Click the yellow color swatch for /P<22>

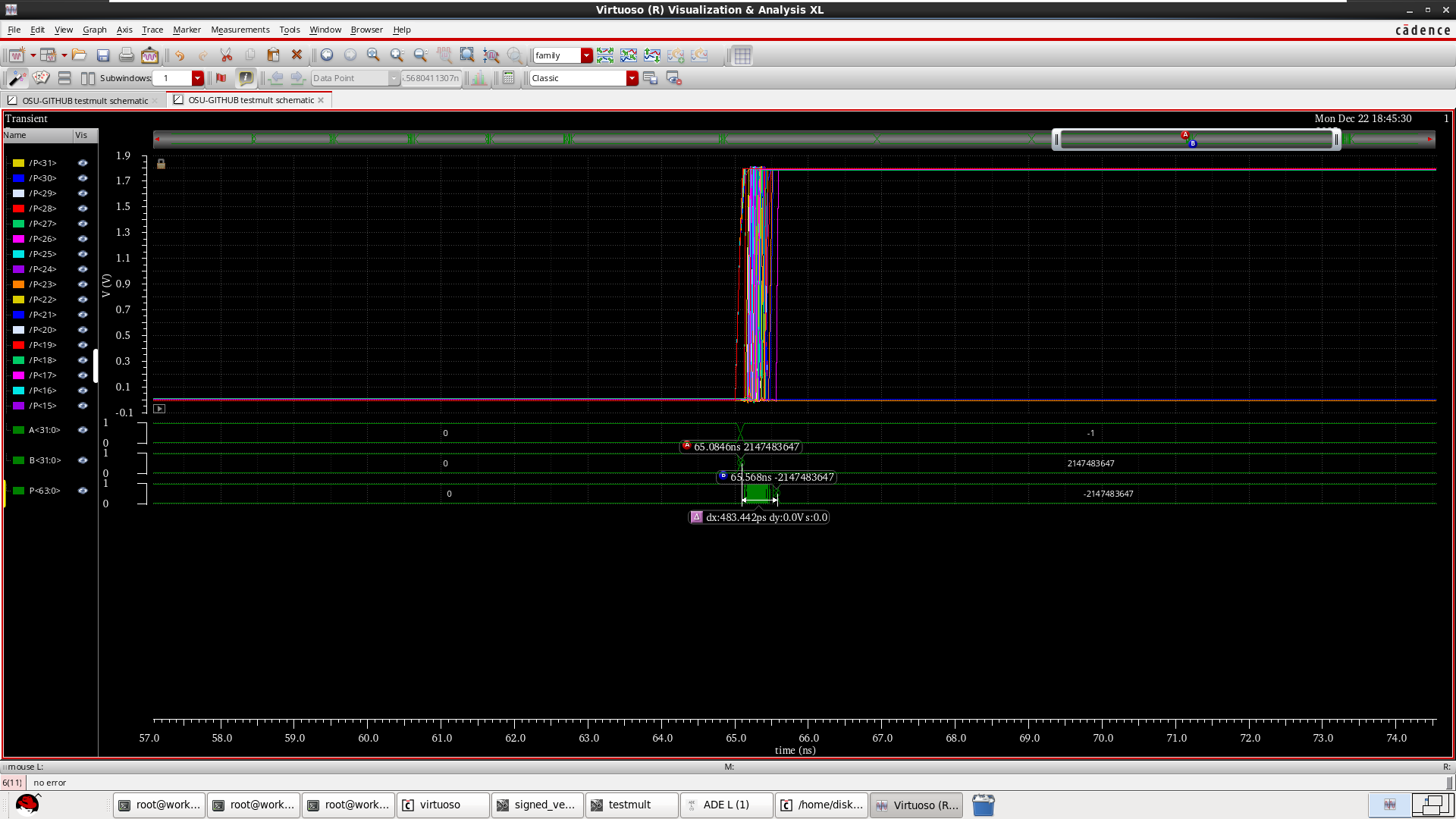click(18, 300)
